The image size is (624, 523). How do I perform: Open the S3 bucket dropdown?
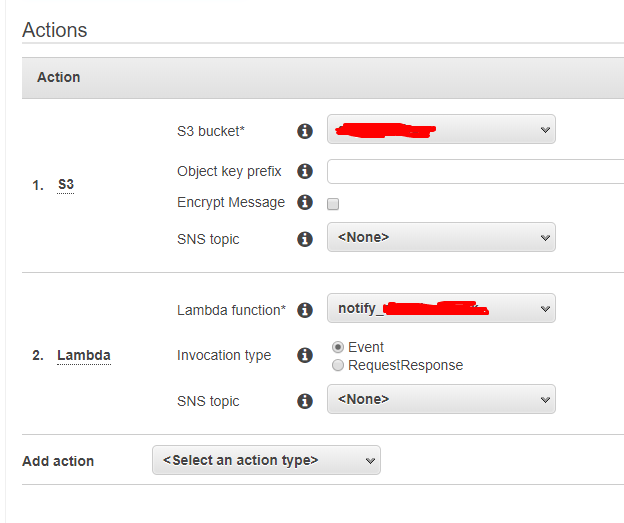[x=441, y=129]
